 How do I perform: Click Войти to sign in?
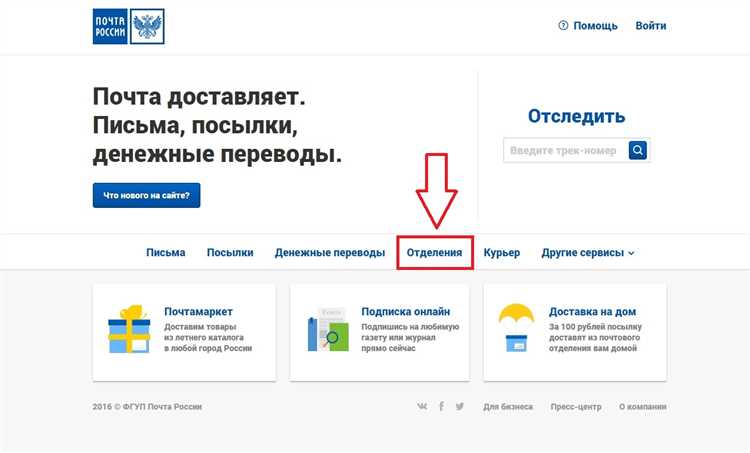(651, 26)
